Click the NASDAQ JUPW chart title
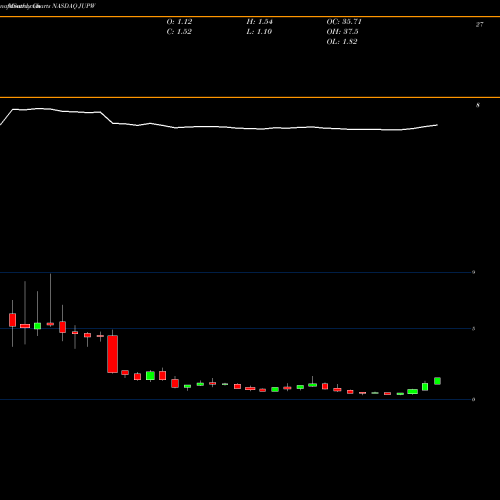This screenshot has width=500, height=500. 74,6
